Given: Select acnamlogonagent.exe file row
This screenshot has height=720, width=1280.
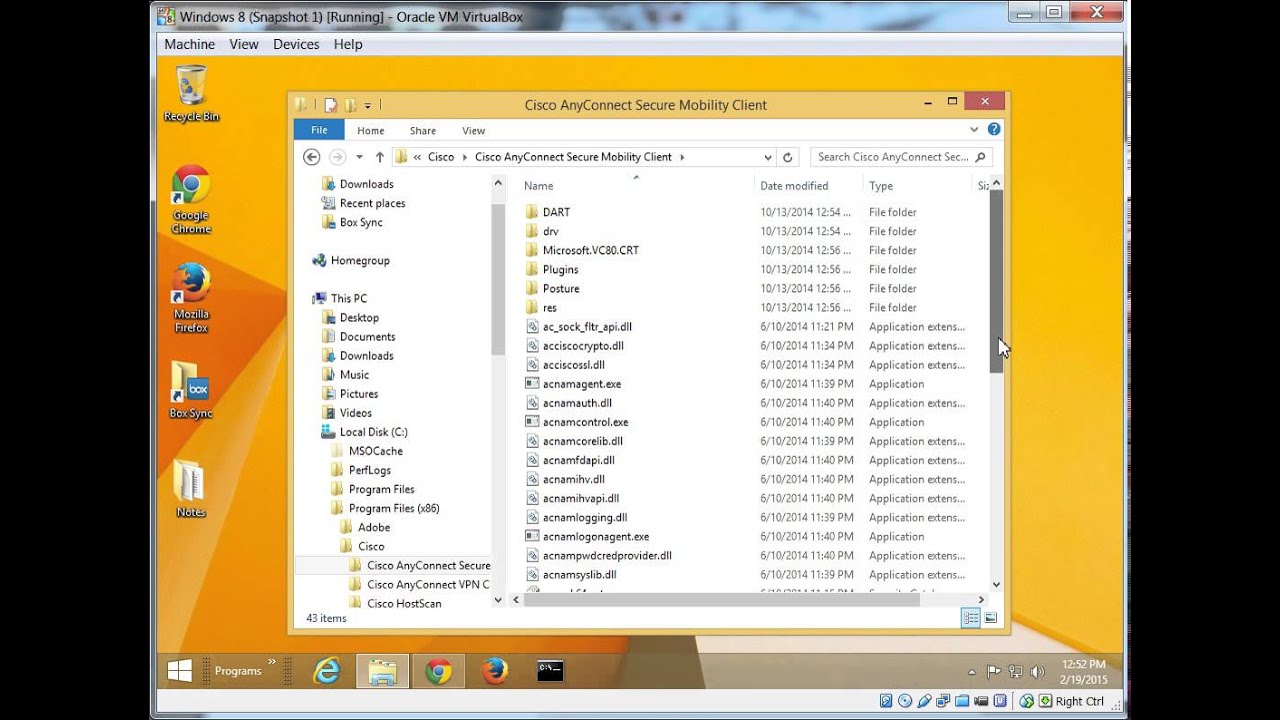Looking at the screenshot, I should (x=596, y=537).
